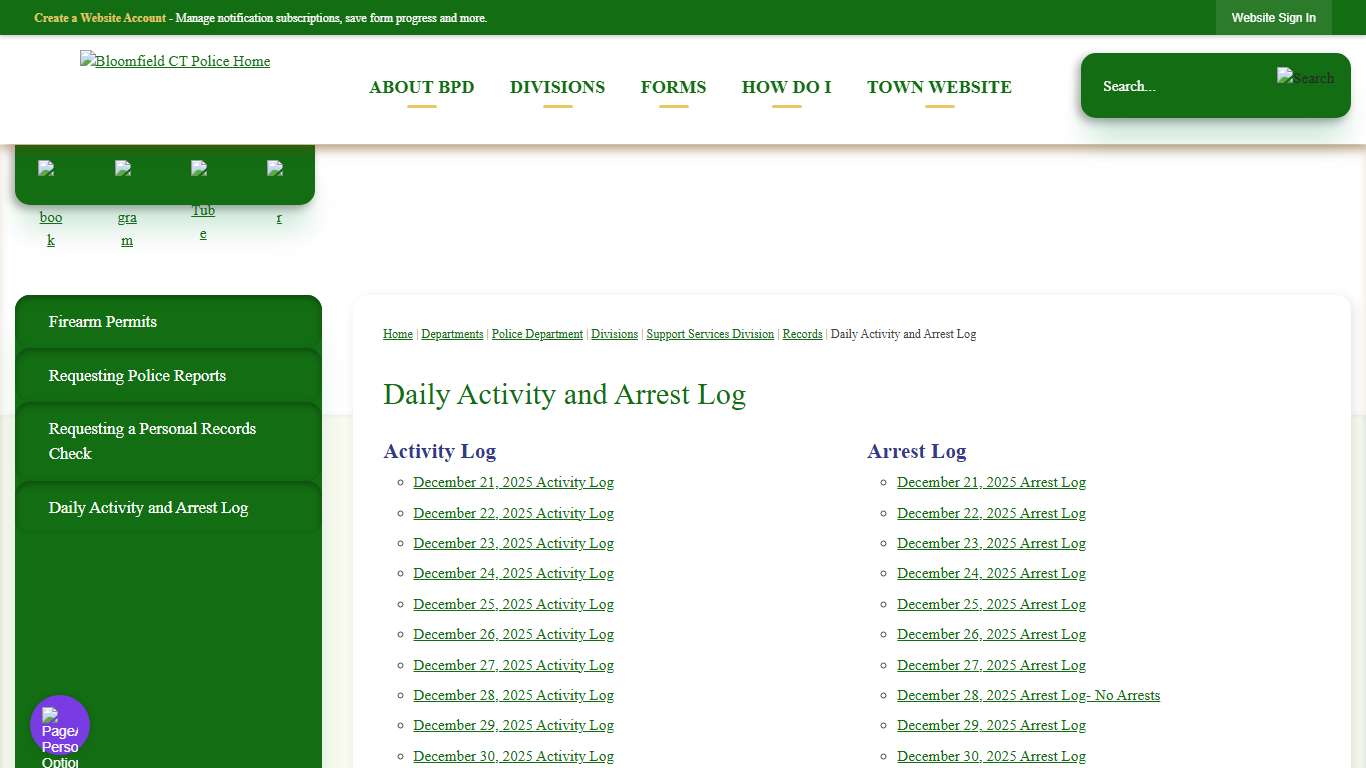Click inside the Search text field
Viewport: 1366px width, 768px height.
pos(1180,86)
